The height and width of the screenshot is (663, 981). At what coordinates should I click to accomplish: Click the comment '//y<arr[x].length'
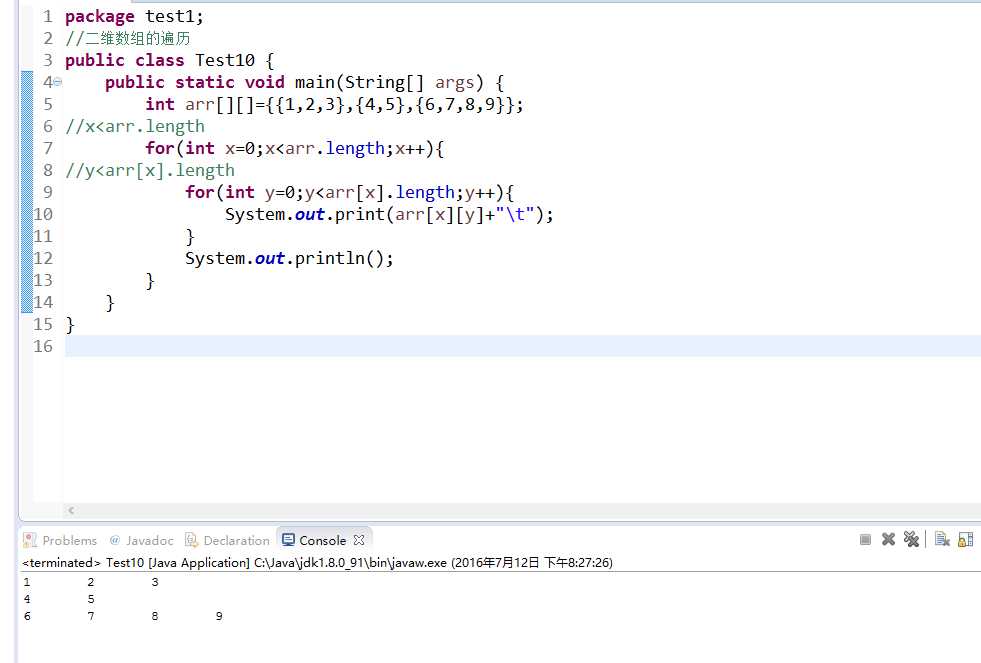pos(150,170)
